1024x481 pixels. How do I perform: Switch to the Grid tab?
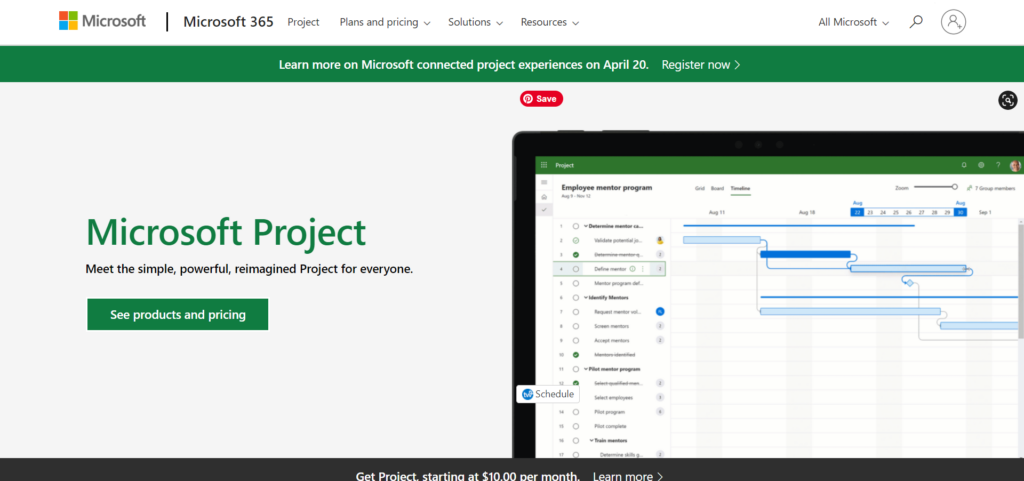(699, 188)
